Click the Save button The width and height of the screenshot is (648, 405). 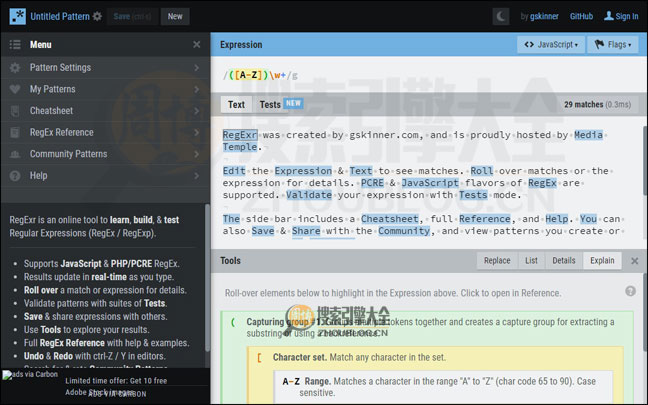point(132,17)
